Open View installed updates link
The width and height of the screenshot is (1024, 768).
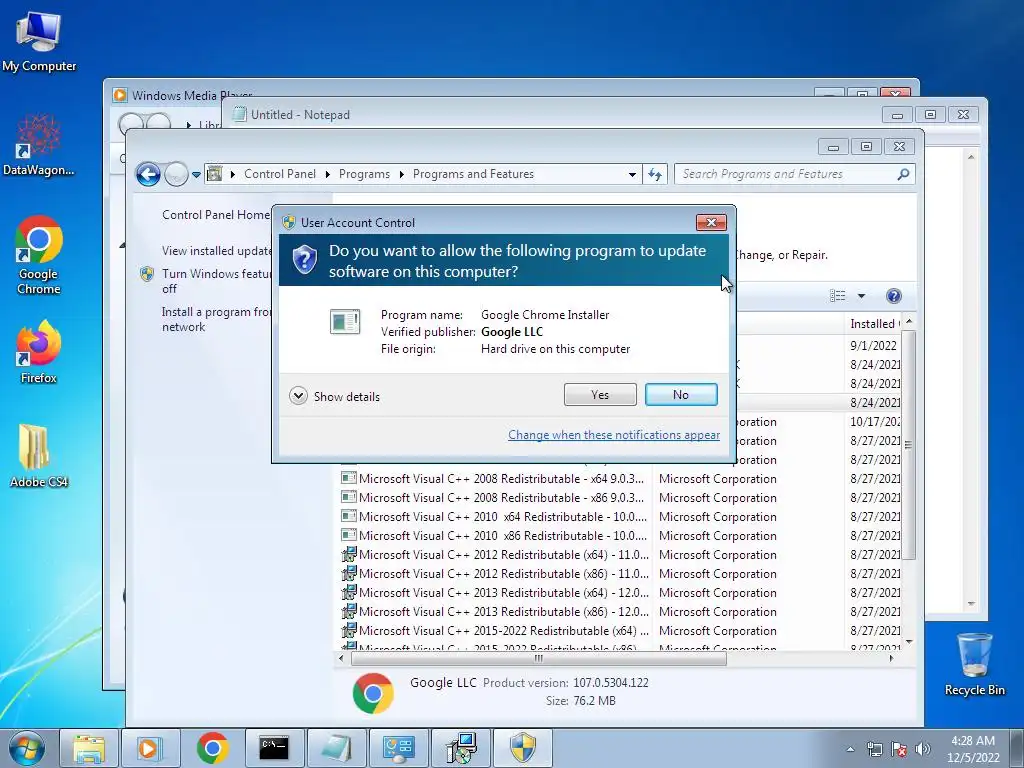pyautogui.click(x=217, y=251)
